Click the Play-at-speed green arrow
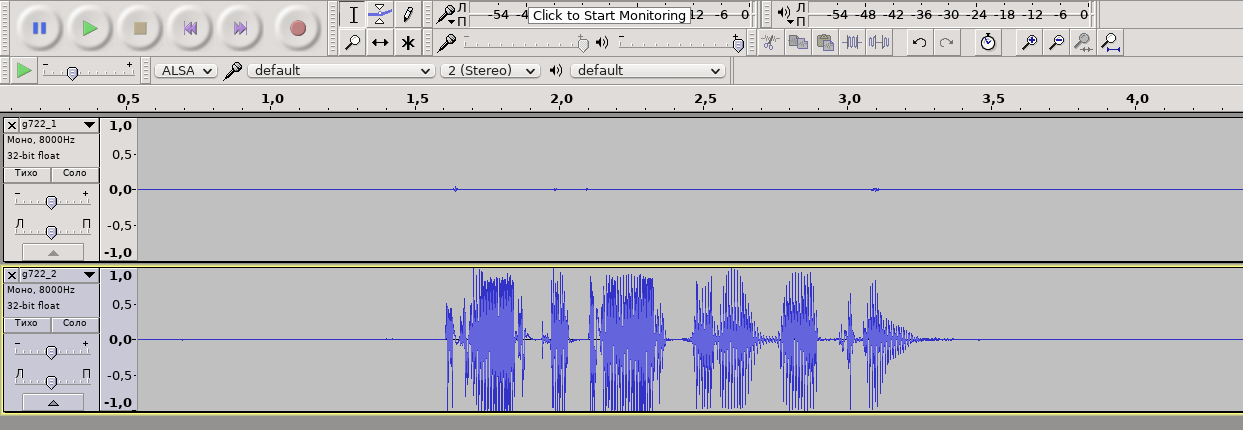The image size is (1243, 430). 24,70
